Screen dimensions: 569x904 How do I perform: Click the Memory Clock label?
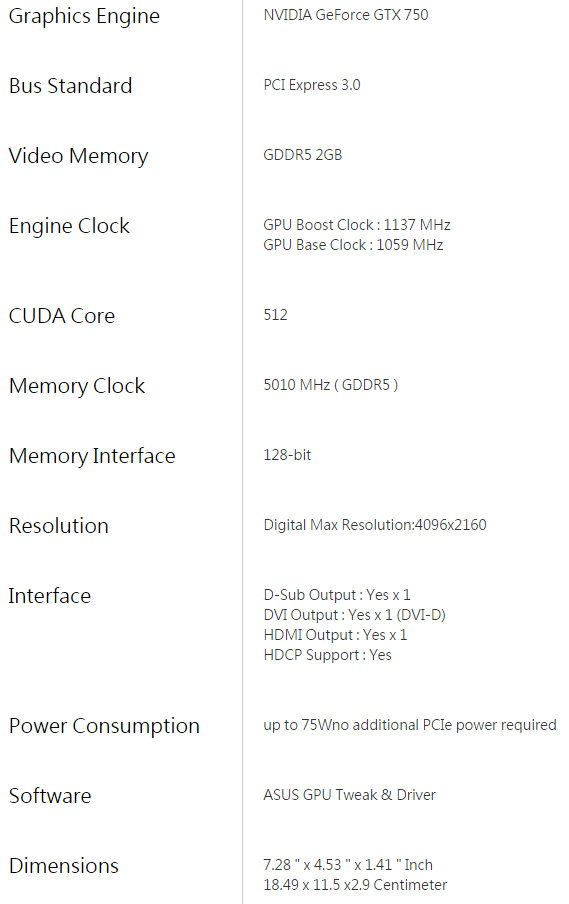pos(77,386)
